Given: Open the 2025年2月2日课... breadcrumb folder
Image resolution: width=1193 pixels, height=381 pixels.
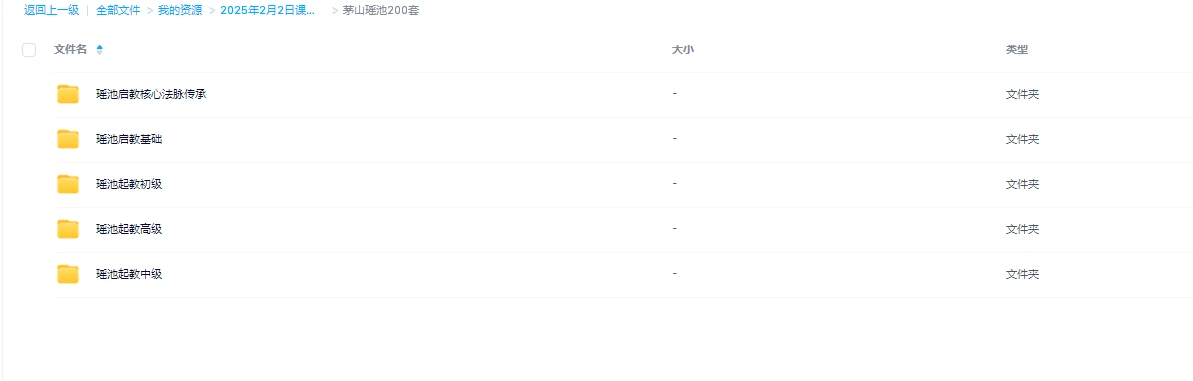Looking at the screenshot, I should (268, 11).
